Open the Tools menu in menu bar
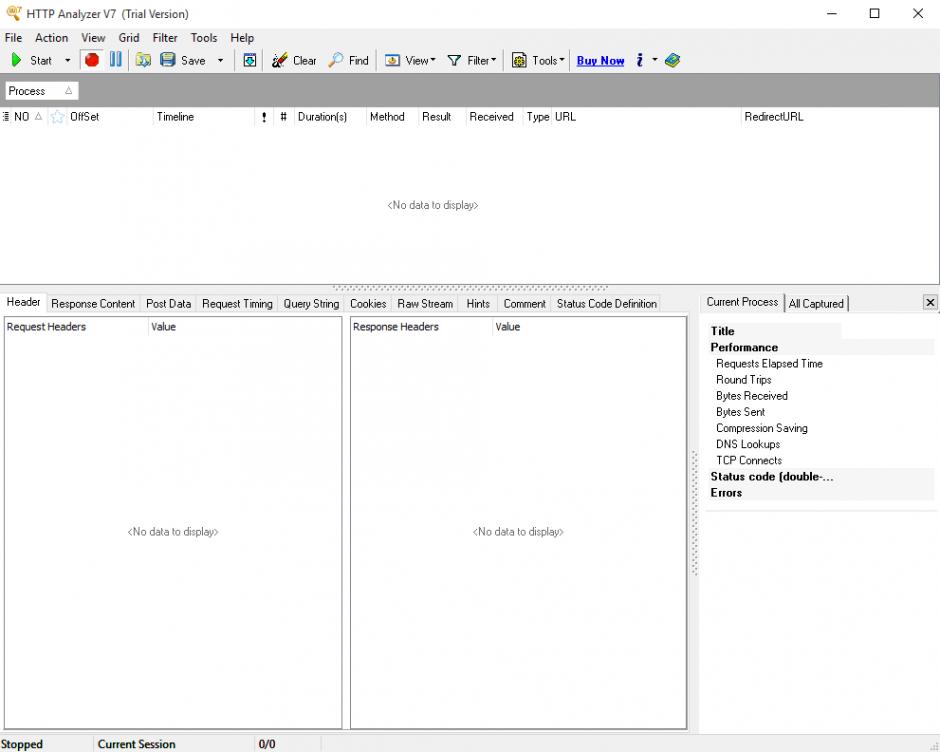The image size is (940, 752). pyautogui.click(x=204, y=38)
